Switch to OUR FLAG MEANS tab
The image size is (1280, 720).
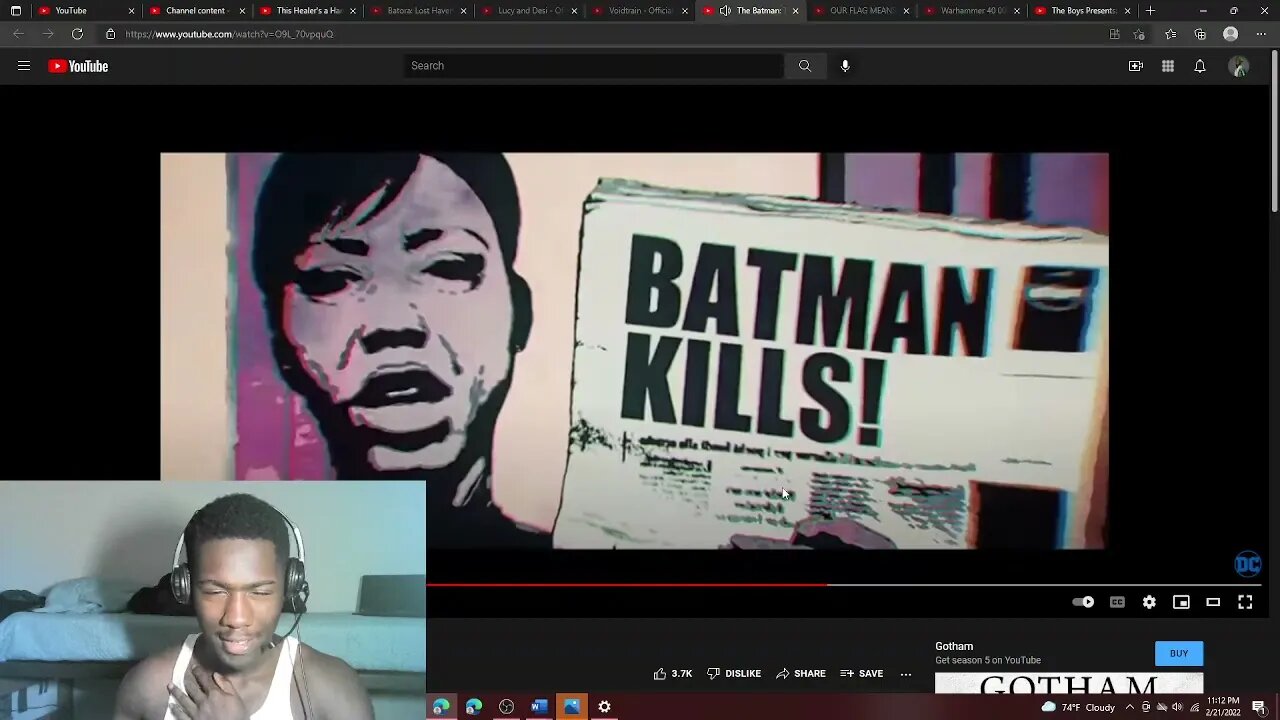pyautogui.click(x=859, y=11)
